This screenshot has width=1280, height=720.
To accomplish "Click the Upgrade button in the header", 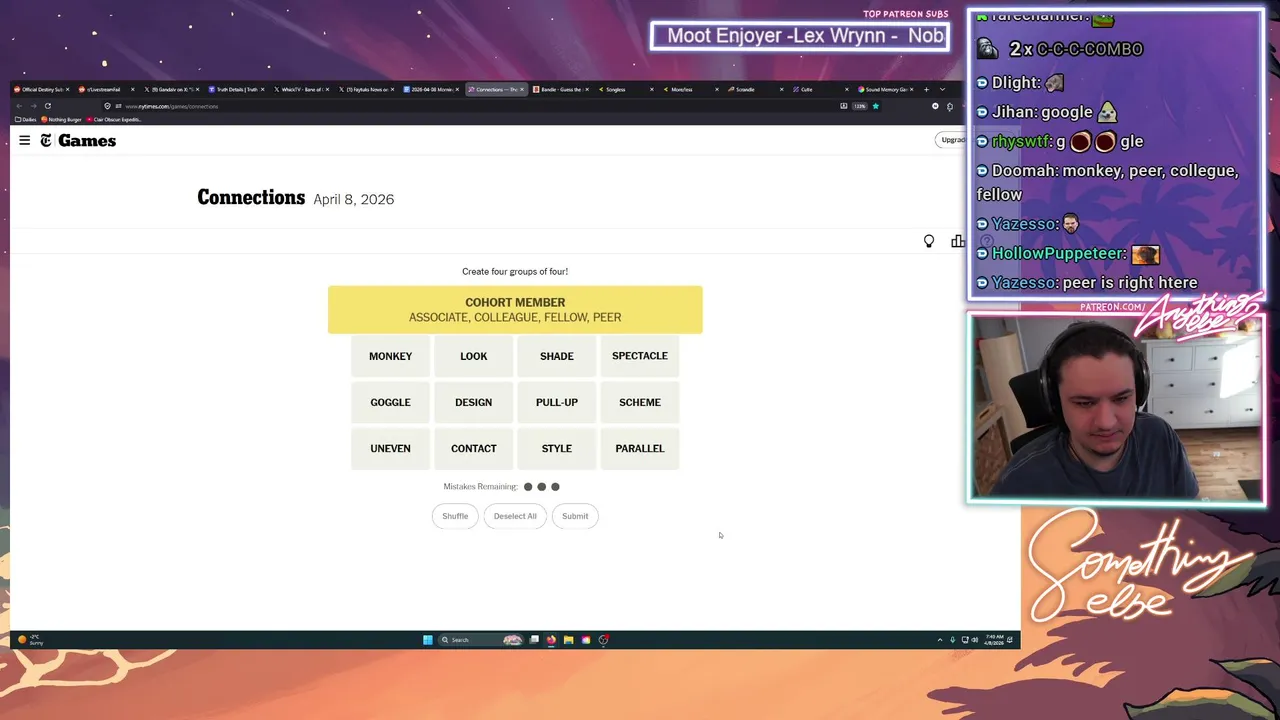I will tap(952, 140).
